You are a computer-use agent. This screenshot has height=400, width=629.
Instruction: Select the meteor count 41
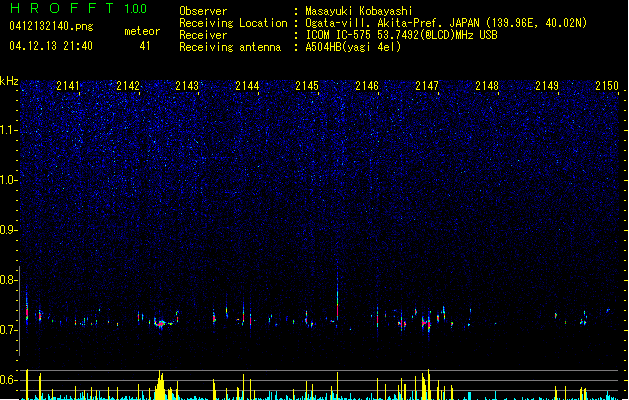pyautogui.click(x=145, y=46)
